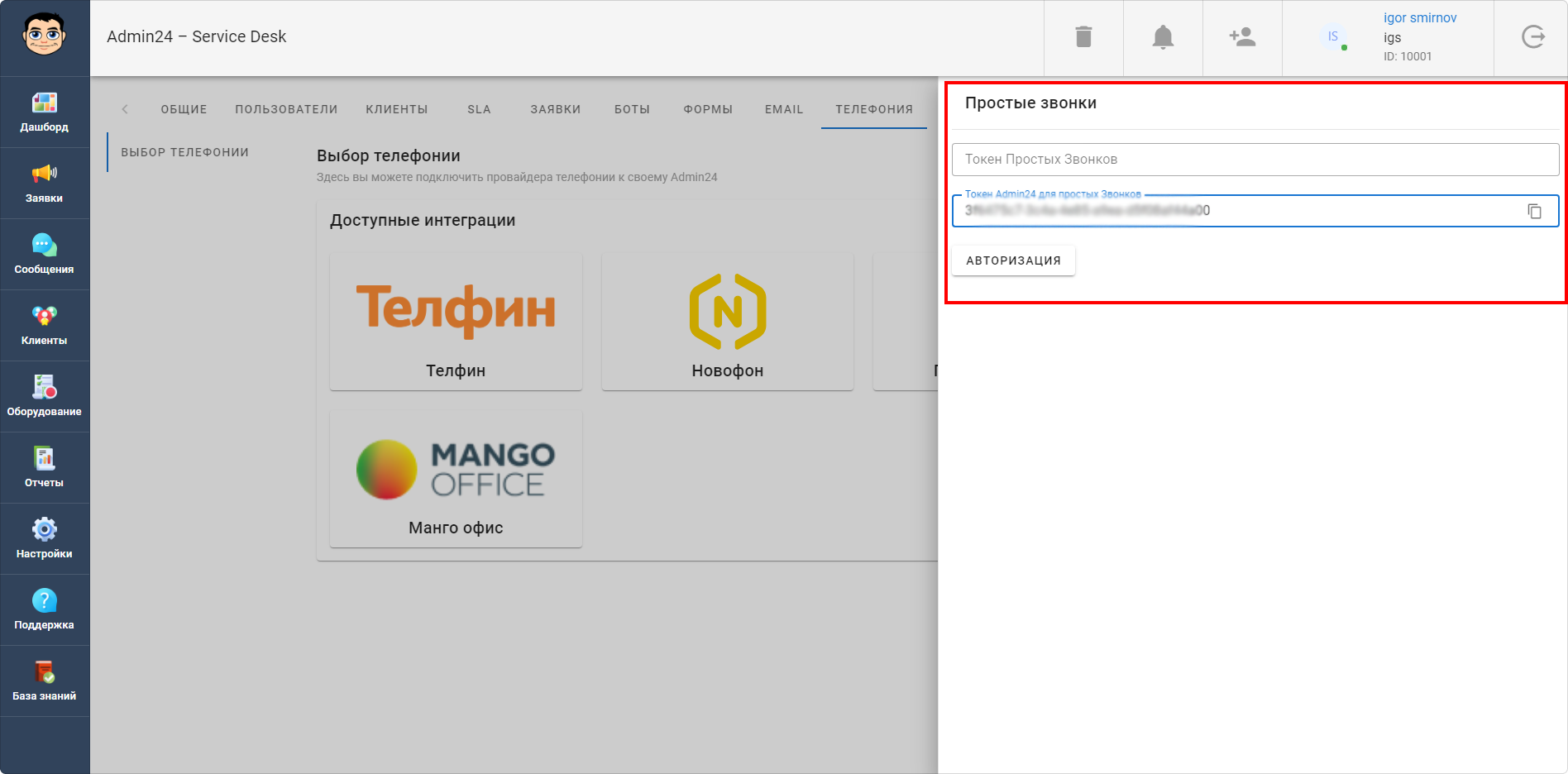Image resolution: width=1568 pixels, height=774 pixels.
Task: Click the Admin24 mascot logo
Action: pyautogui.click(x=45, y=35)
